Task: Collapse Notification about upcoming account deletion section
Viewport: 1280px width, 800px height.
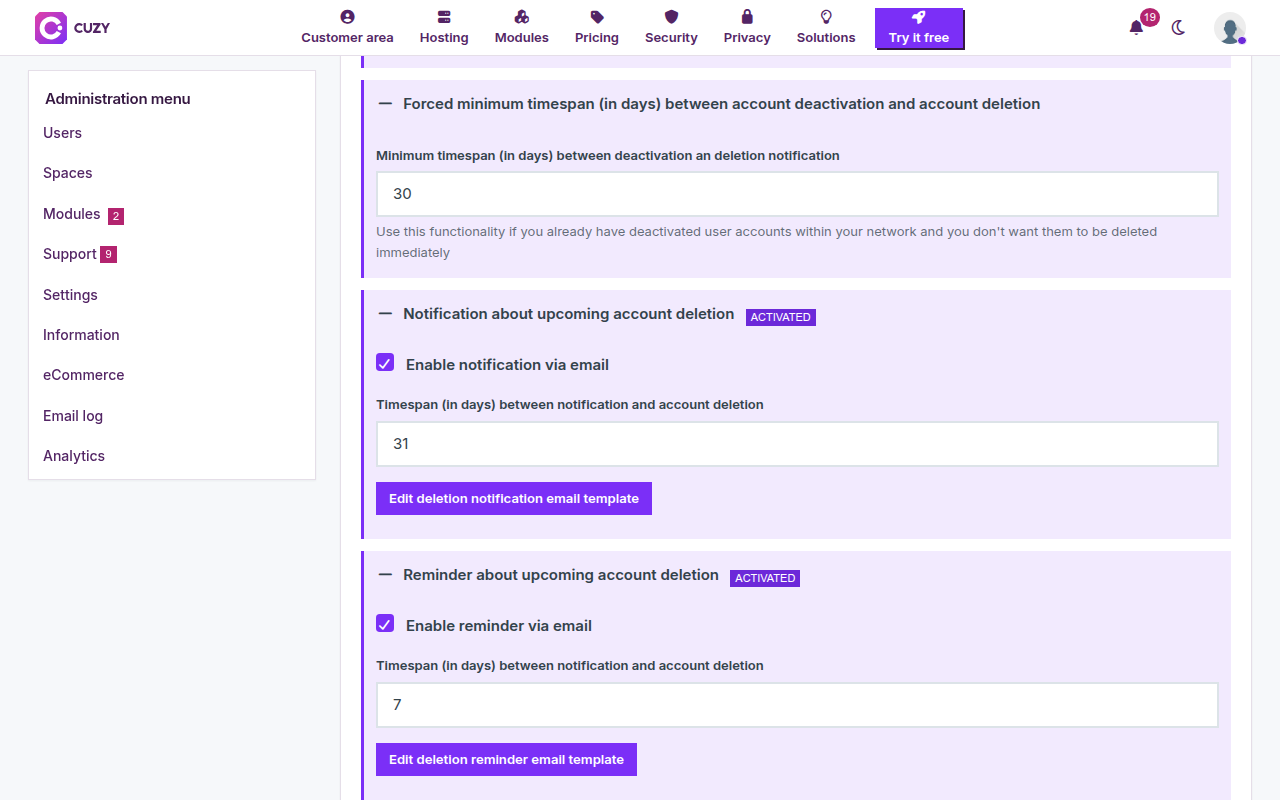Action: pyautogui.click(x=385, y=314)
